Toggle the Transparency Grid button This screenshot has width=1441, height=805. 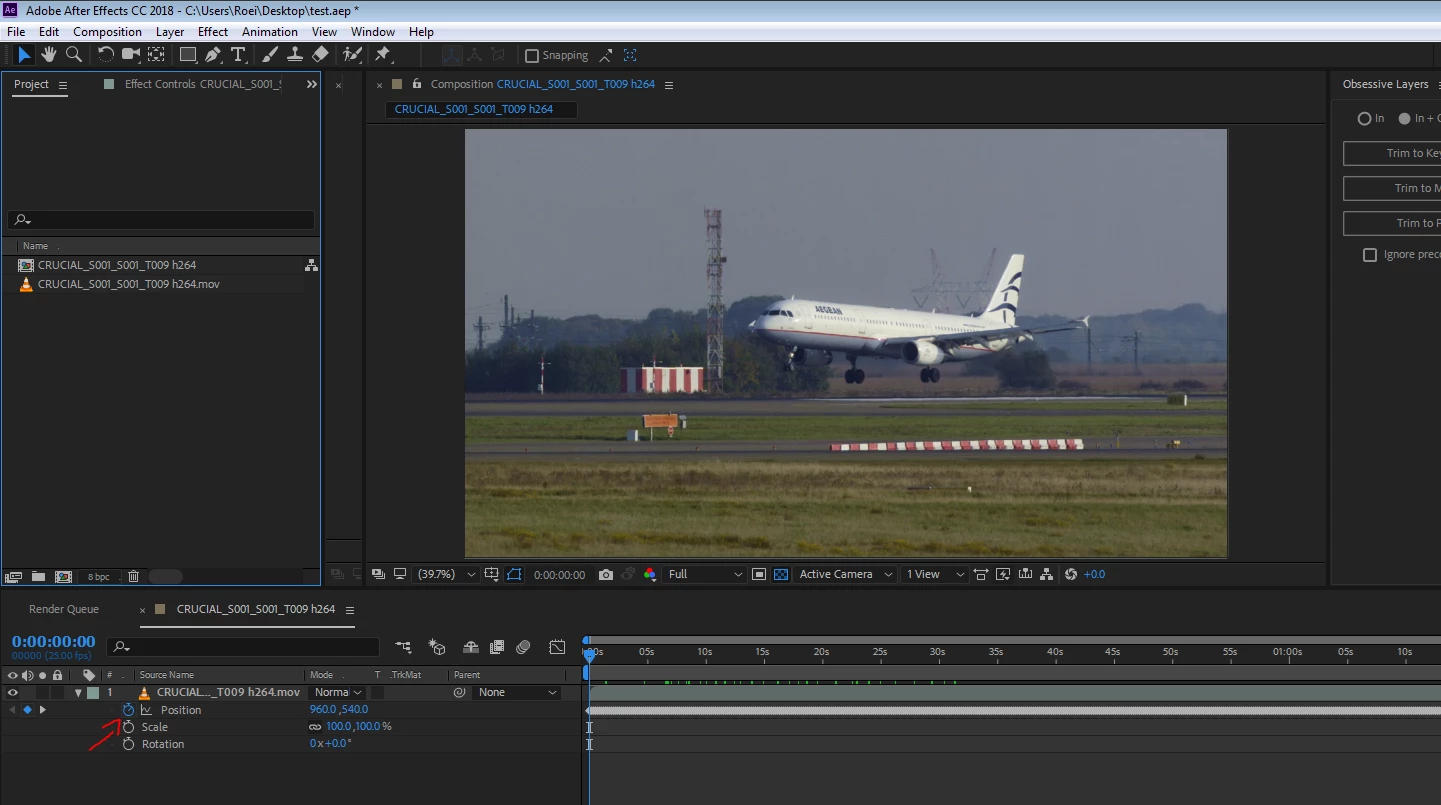(781, 574)
